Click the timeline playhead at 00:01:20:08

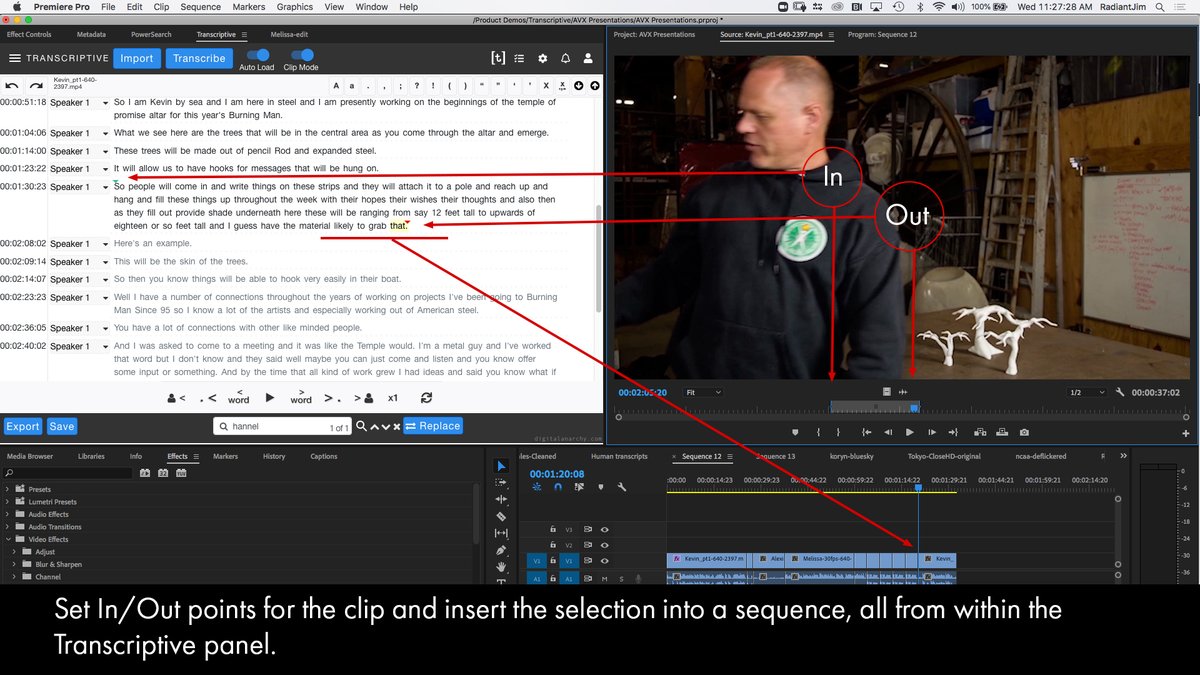click(918, 489)
